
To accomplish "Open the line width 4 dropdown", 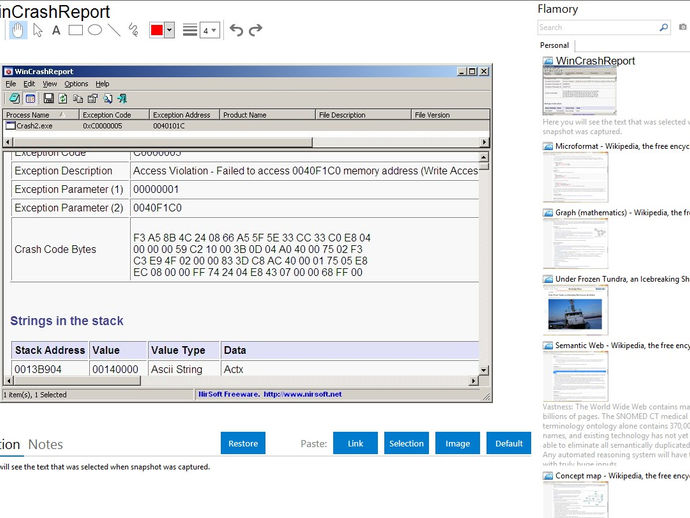I will tap(210, 30).
